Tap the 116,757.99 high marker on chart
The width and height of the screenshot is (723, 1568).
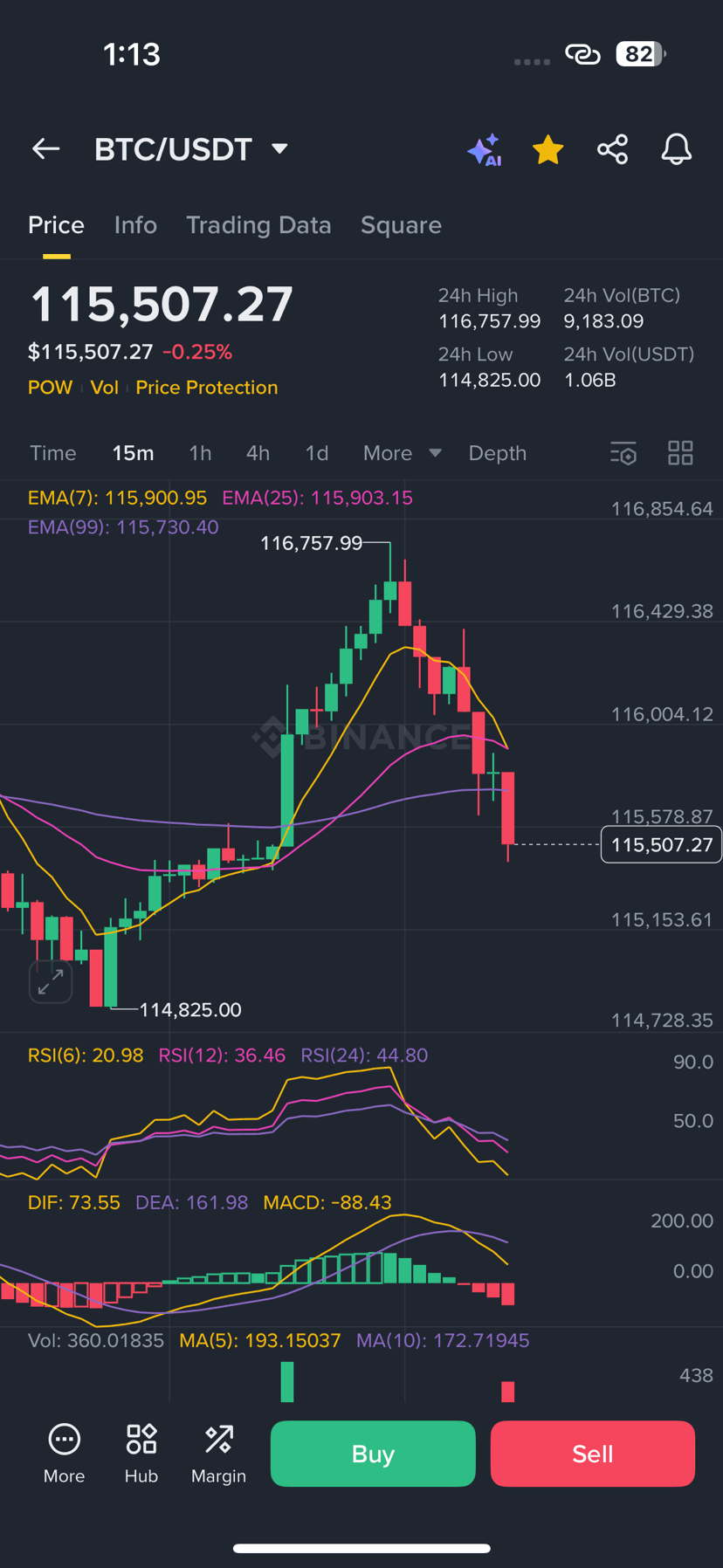click(x=311, y=543)
